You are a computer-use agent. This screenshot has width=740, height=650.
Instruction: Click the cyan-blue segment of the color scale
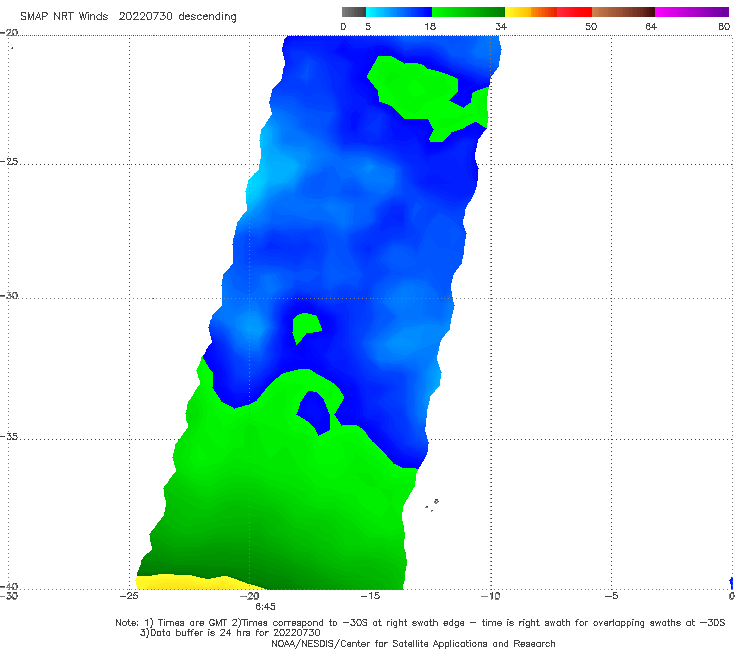(399, 12)
